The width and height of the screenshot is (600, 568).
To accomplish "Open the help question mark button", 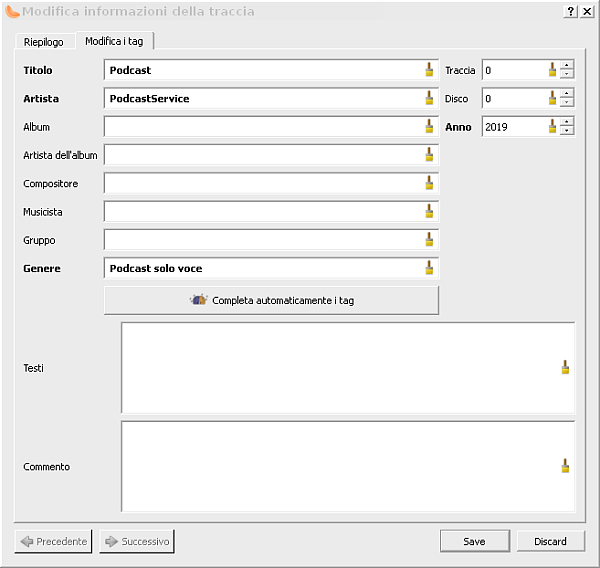I will [570, 11].
